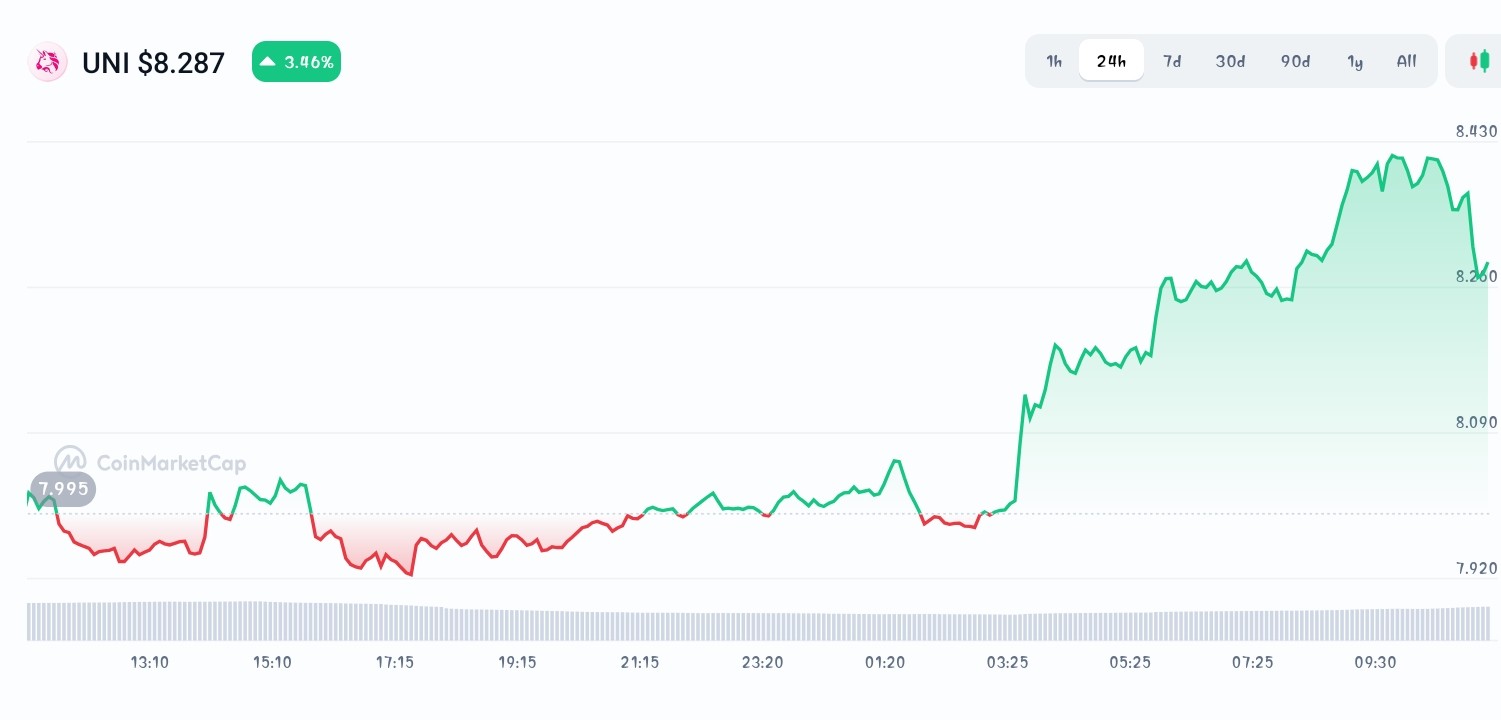Click the 7.920 y-axis label
Screen dimensions: 1501x720
tap(1476, 569)
